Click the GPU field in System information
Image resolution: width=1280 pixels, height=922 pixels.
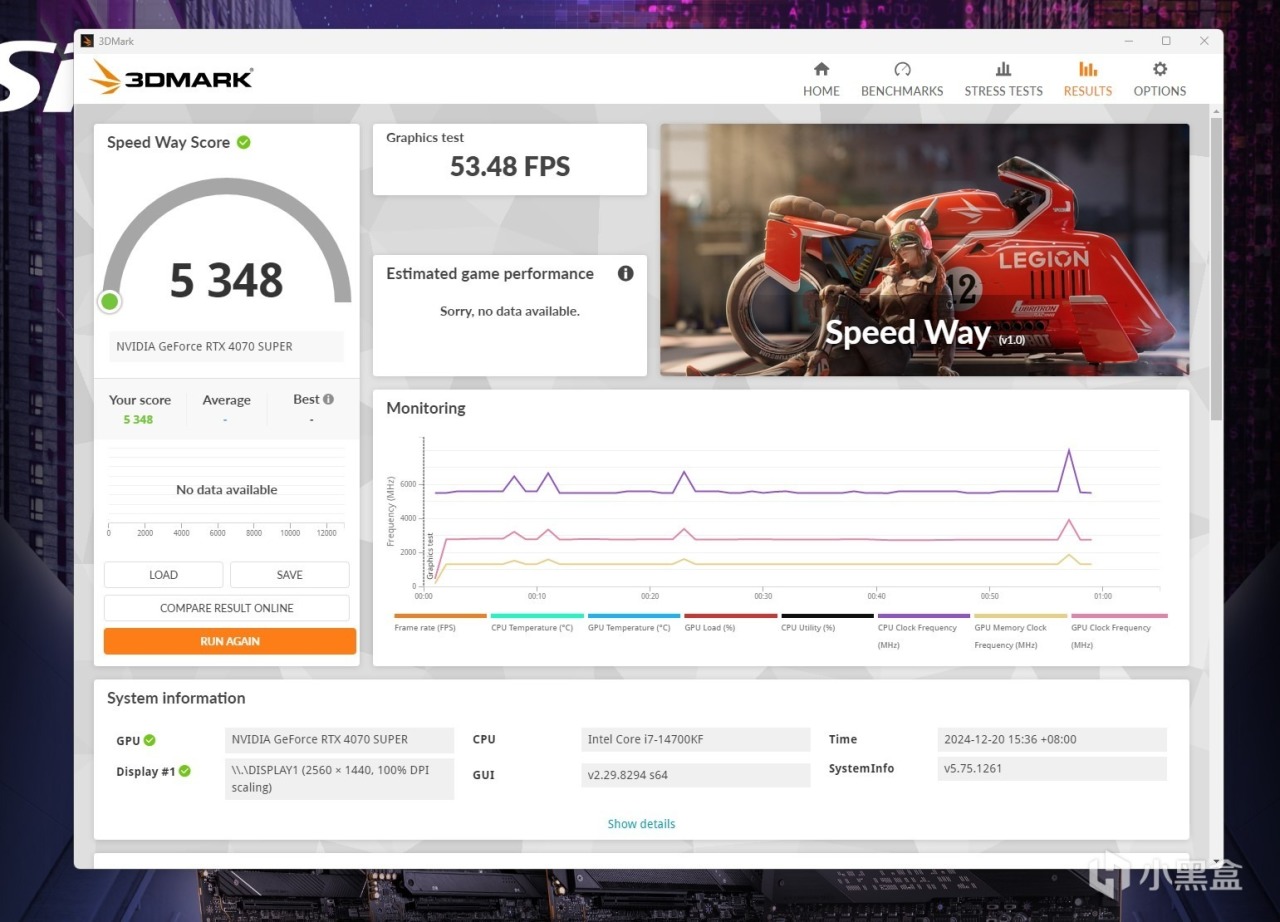(340, 739)
